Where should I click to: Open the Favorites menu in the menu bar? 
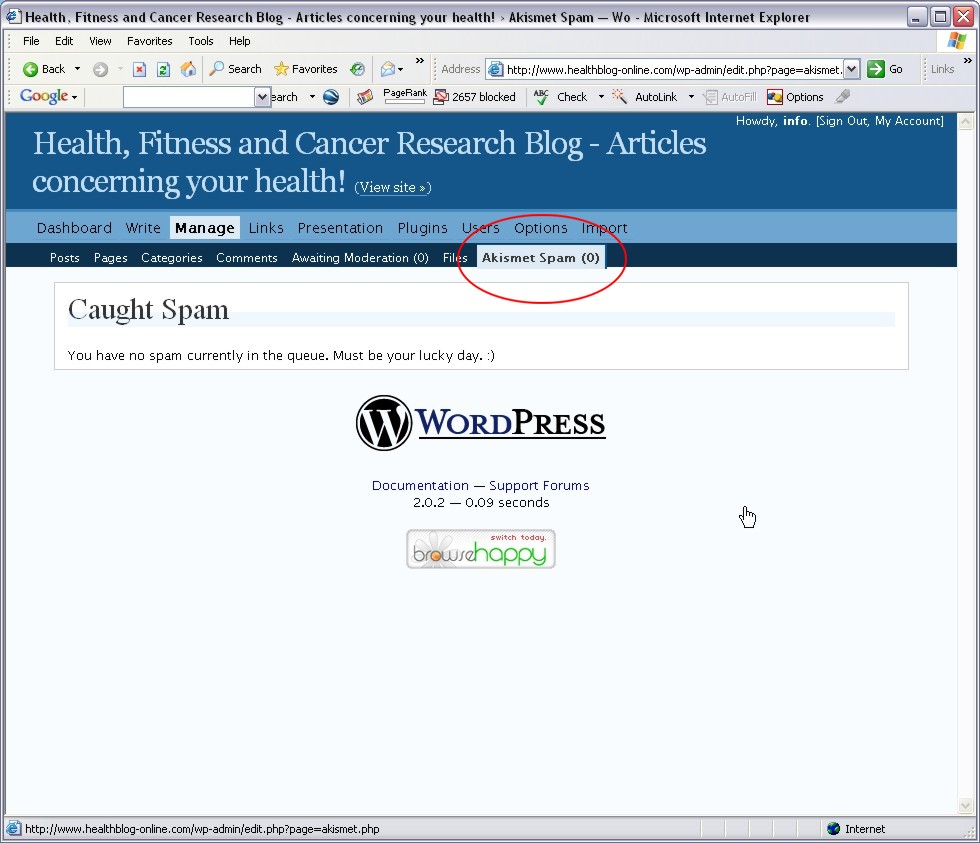(149, 41)
